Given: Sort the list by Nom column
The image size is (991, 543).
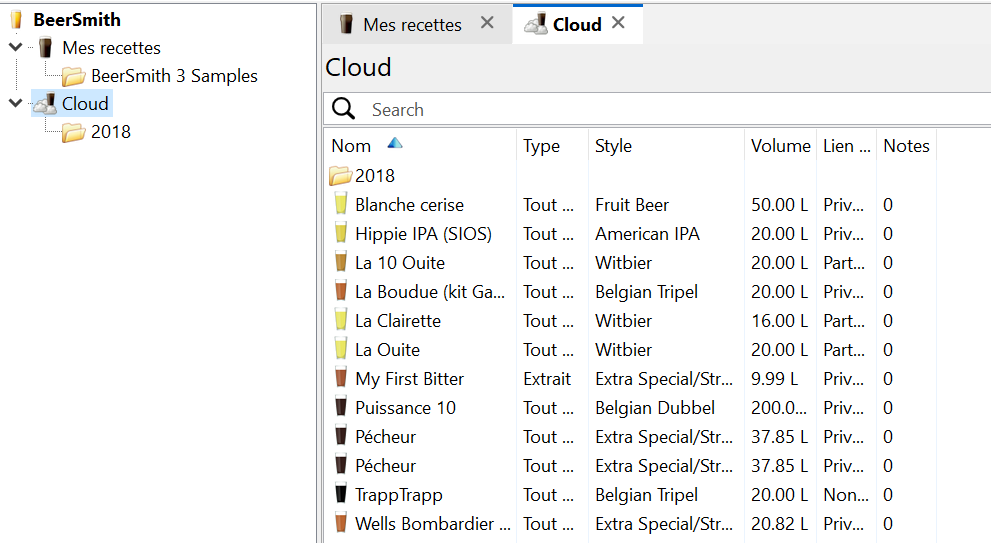Looking at the screenshot, I should [352, 146].
